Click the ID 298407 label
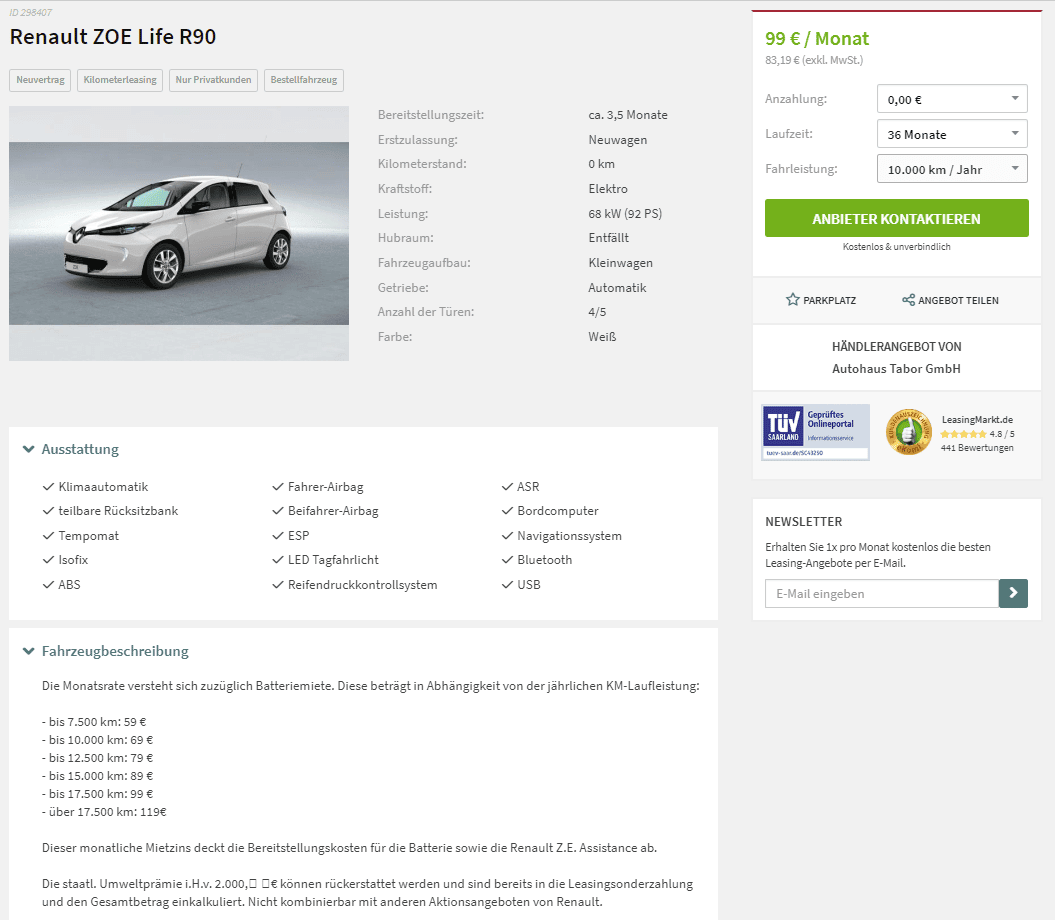Image resolution: width=1055 pixels, height=920 pixels. (30, 13)
